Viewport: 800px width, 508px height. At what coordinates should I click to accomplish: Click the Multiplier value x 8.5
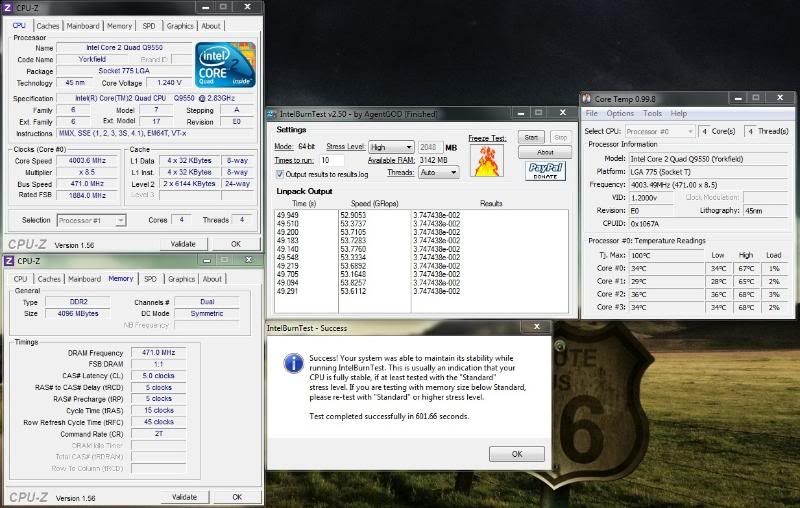tap(88, 172)
